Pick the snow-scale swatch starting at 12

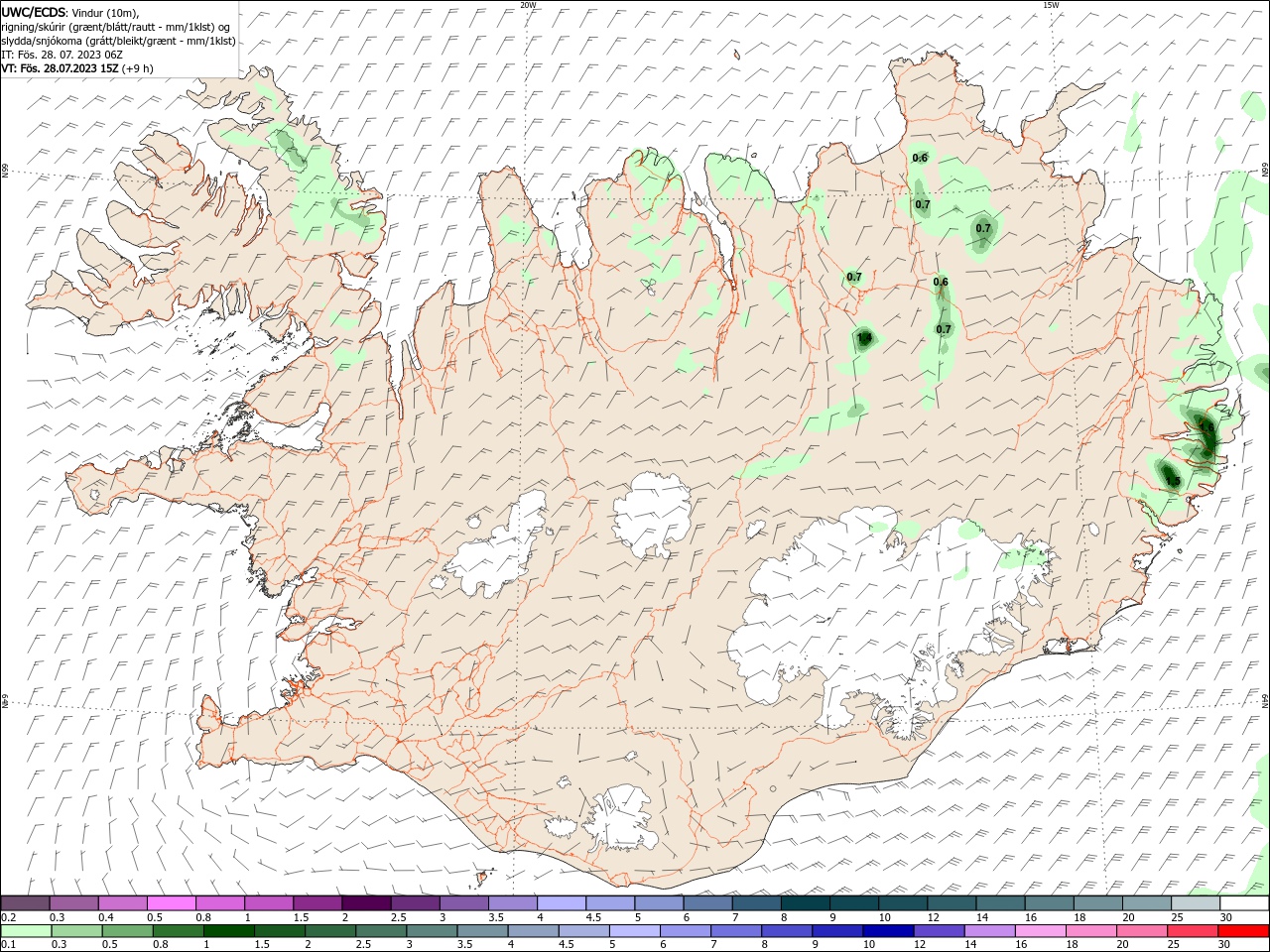(x=952, y=903)
